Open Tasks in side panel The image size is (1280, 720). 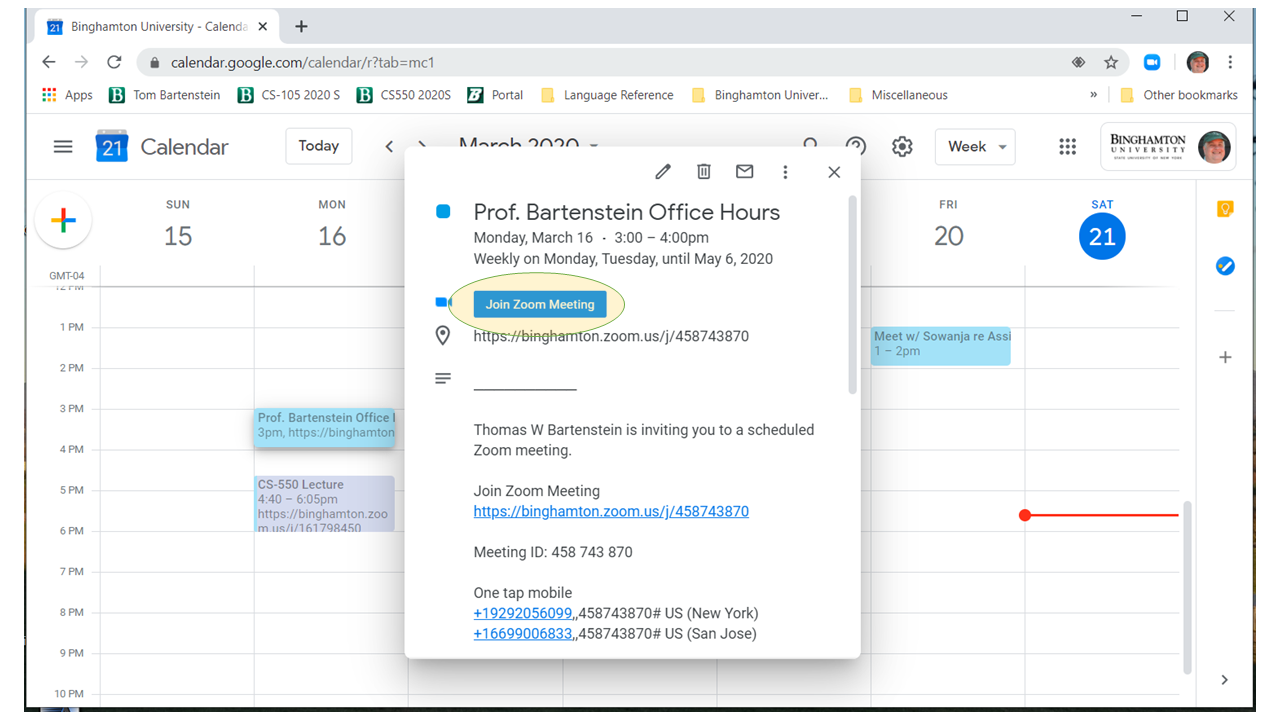point(1225,266)
